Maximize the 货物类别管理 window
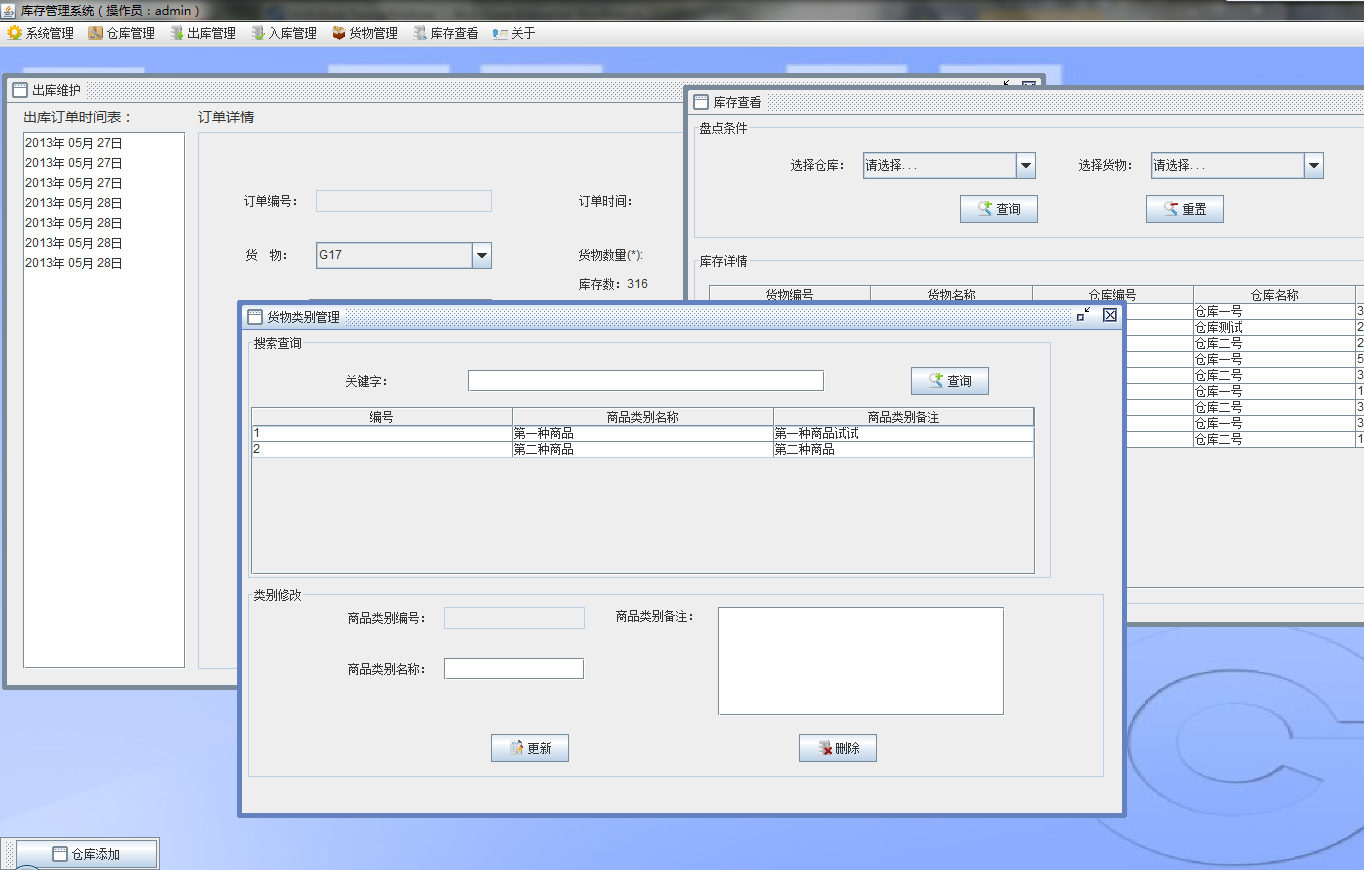This screenshot has height=870, width=1364. pyautogui.click(x=1084, y=315)
